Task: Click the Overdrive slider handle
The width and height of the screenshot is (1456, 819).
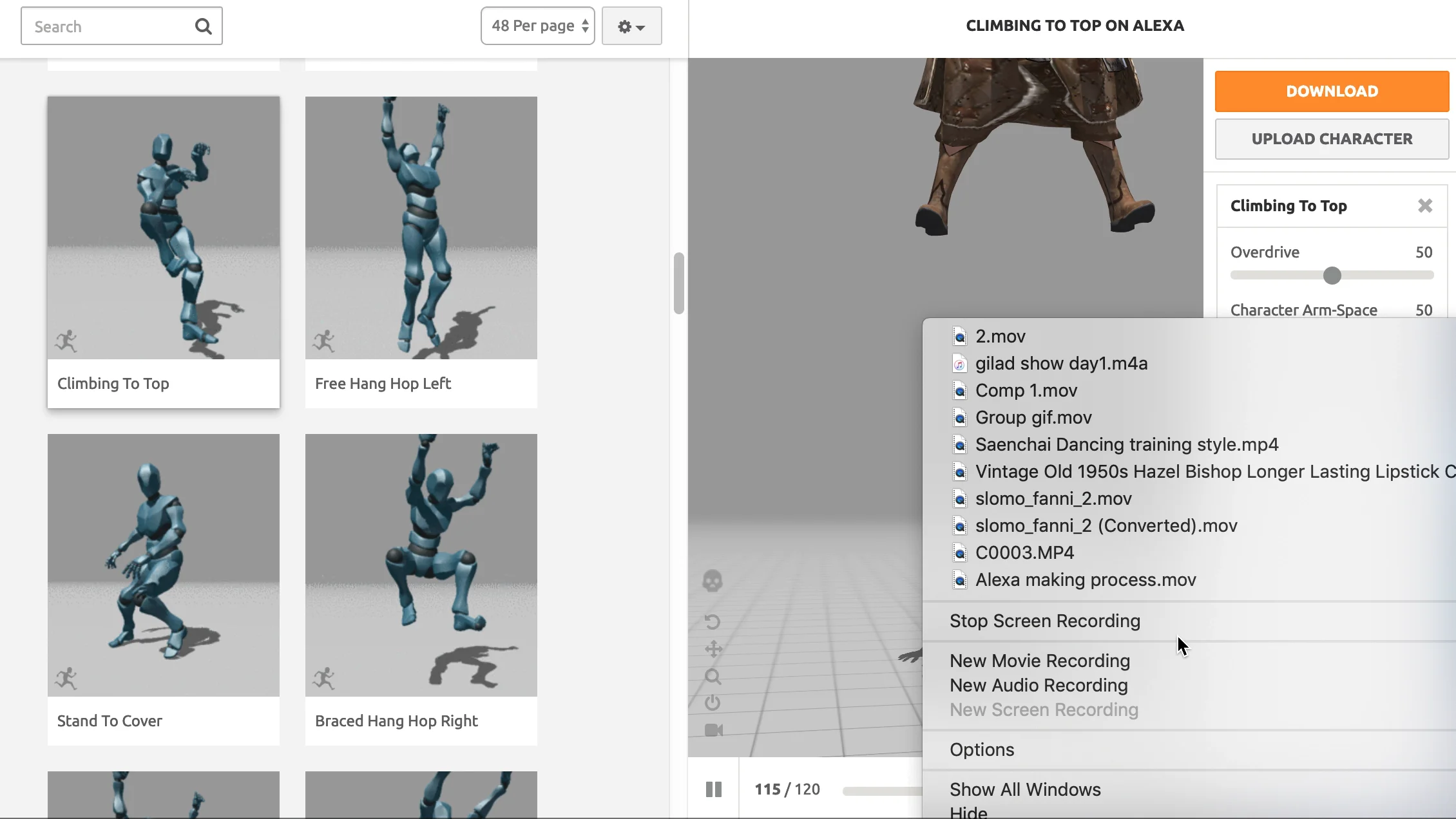Action: (x=1332, y=276)
